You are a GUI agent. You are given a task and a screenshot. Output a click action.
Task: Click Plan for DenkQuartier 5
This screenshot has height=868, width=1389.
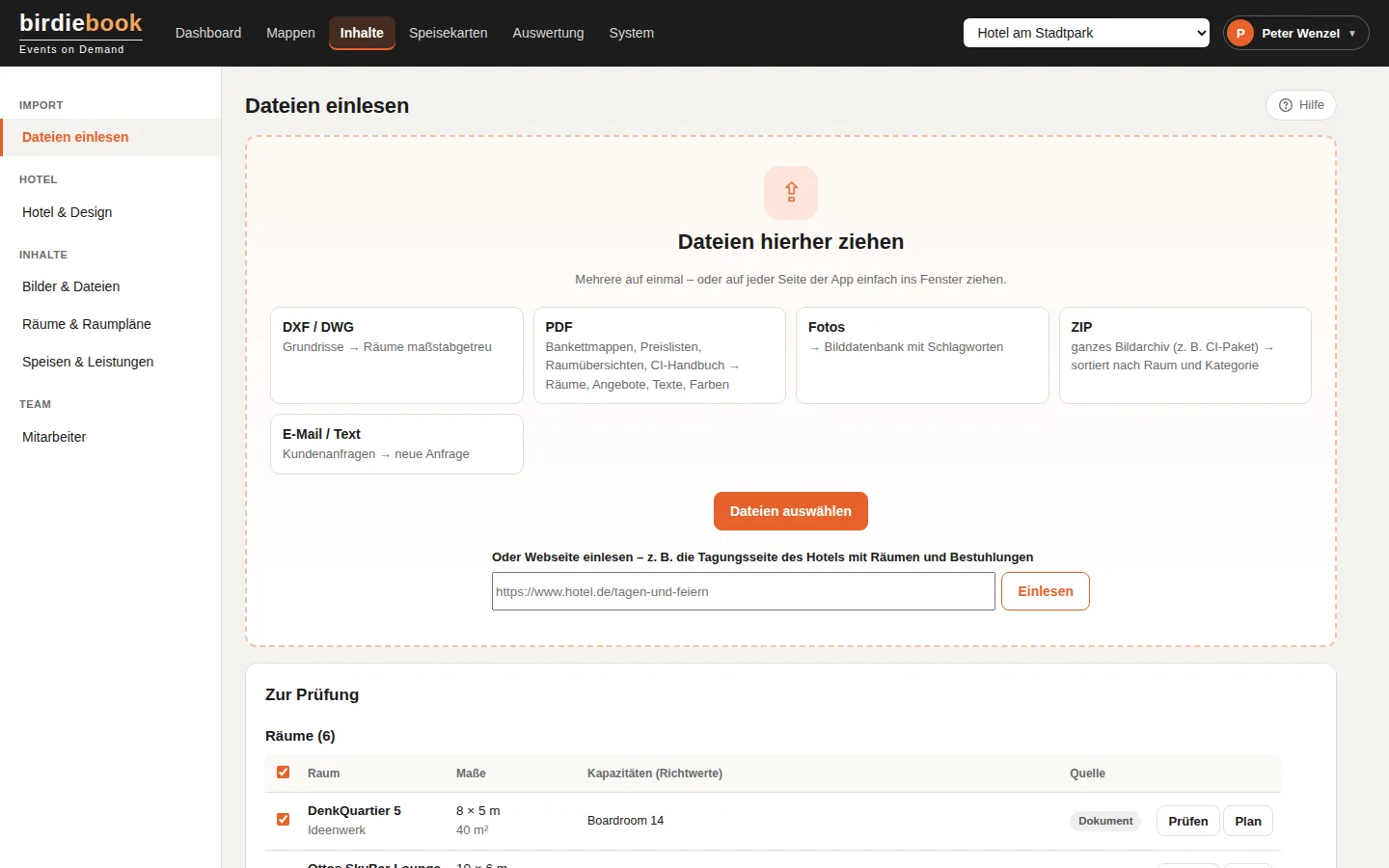click(1248, 821)
